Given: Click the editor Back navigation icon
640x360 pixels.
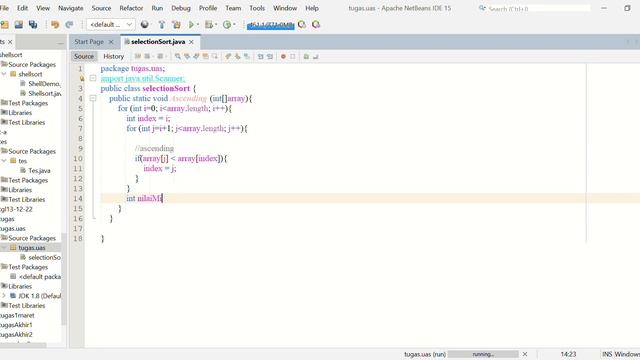Looking at the screenshot, I should [147, 56].
